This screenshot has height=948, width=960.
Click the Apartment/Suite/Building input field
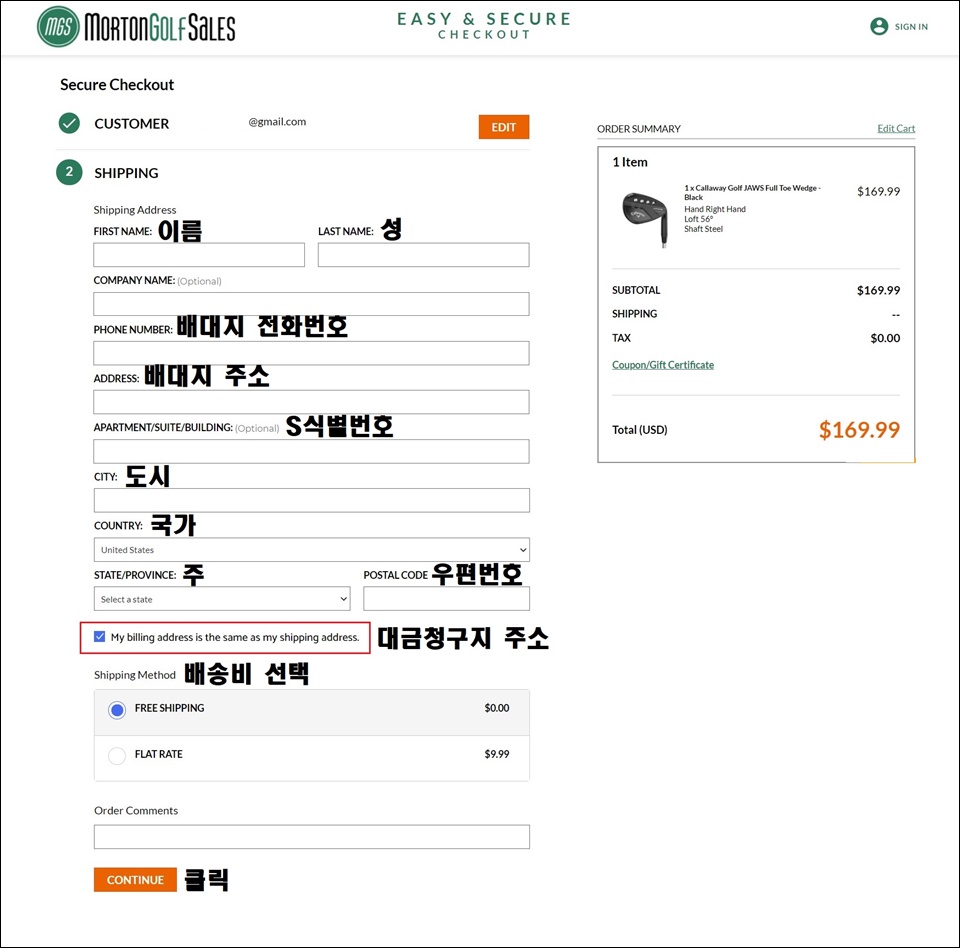312,451
